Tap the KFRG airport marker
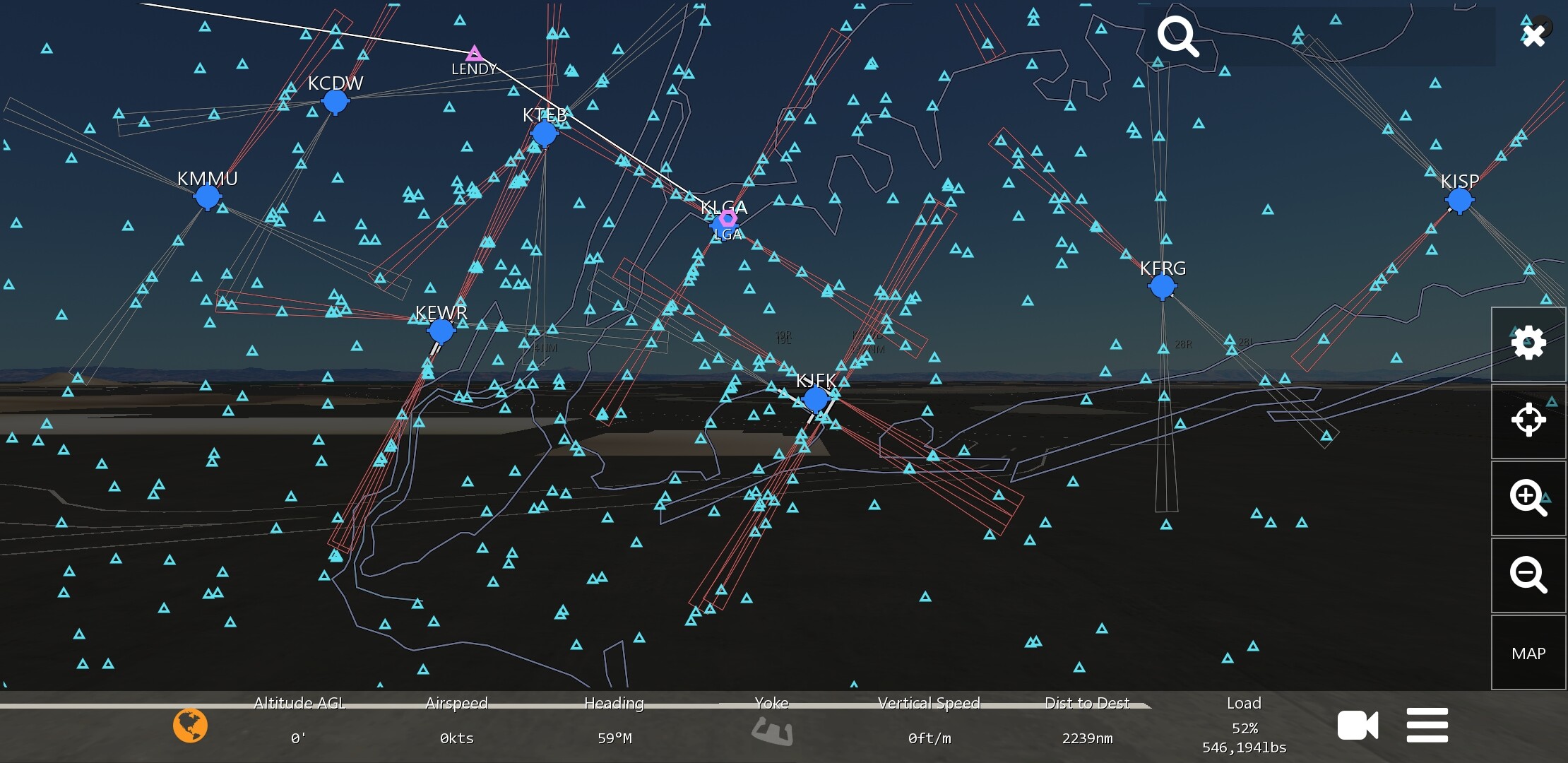 (1162, 286)
